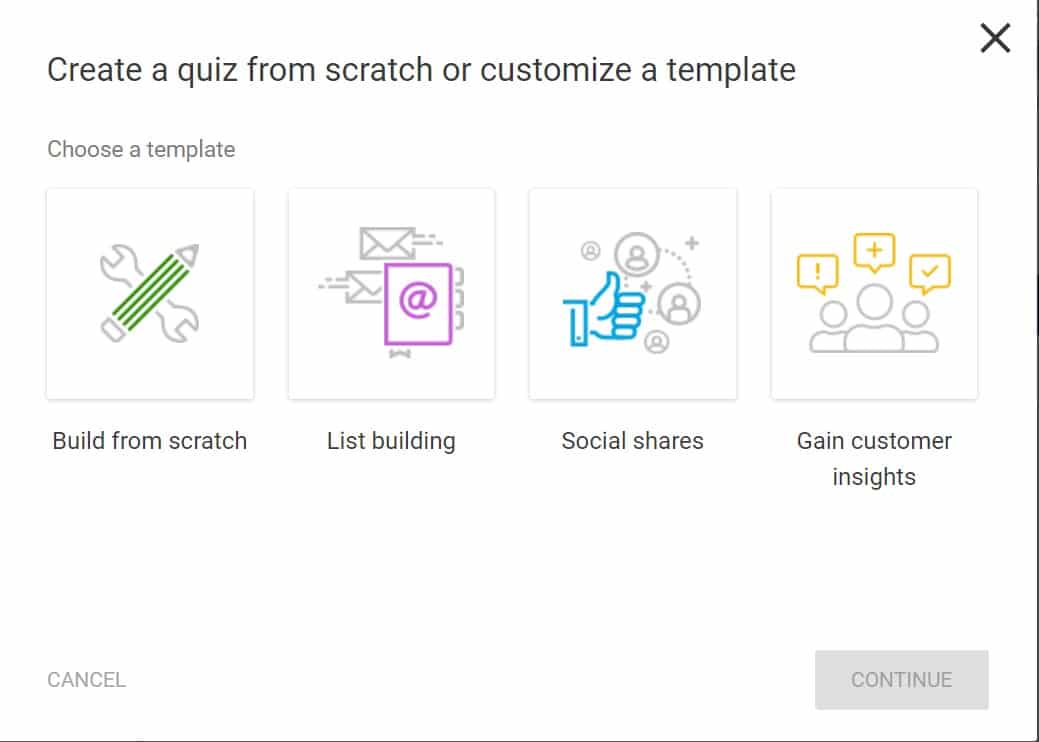Select the "List building" template label
This screenshot has height=742, width=1039.
(x=391, y=441)
